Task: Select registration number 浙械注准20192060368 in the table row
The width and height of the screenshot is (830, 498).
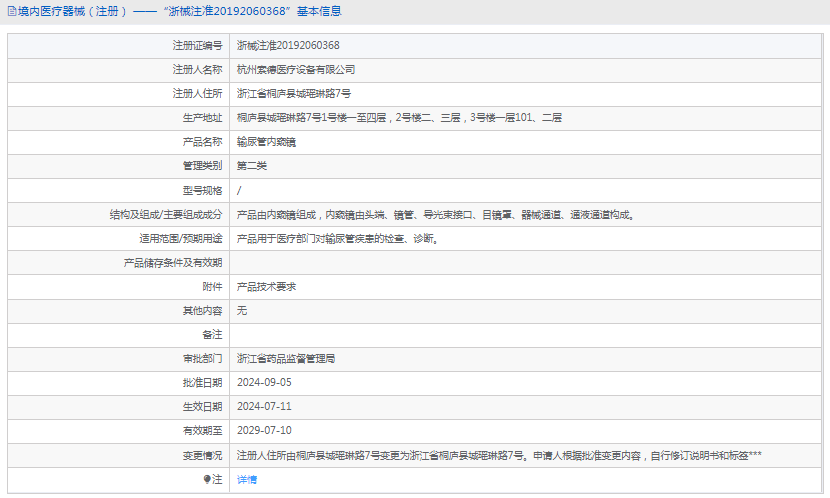Action: point(288,46)
